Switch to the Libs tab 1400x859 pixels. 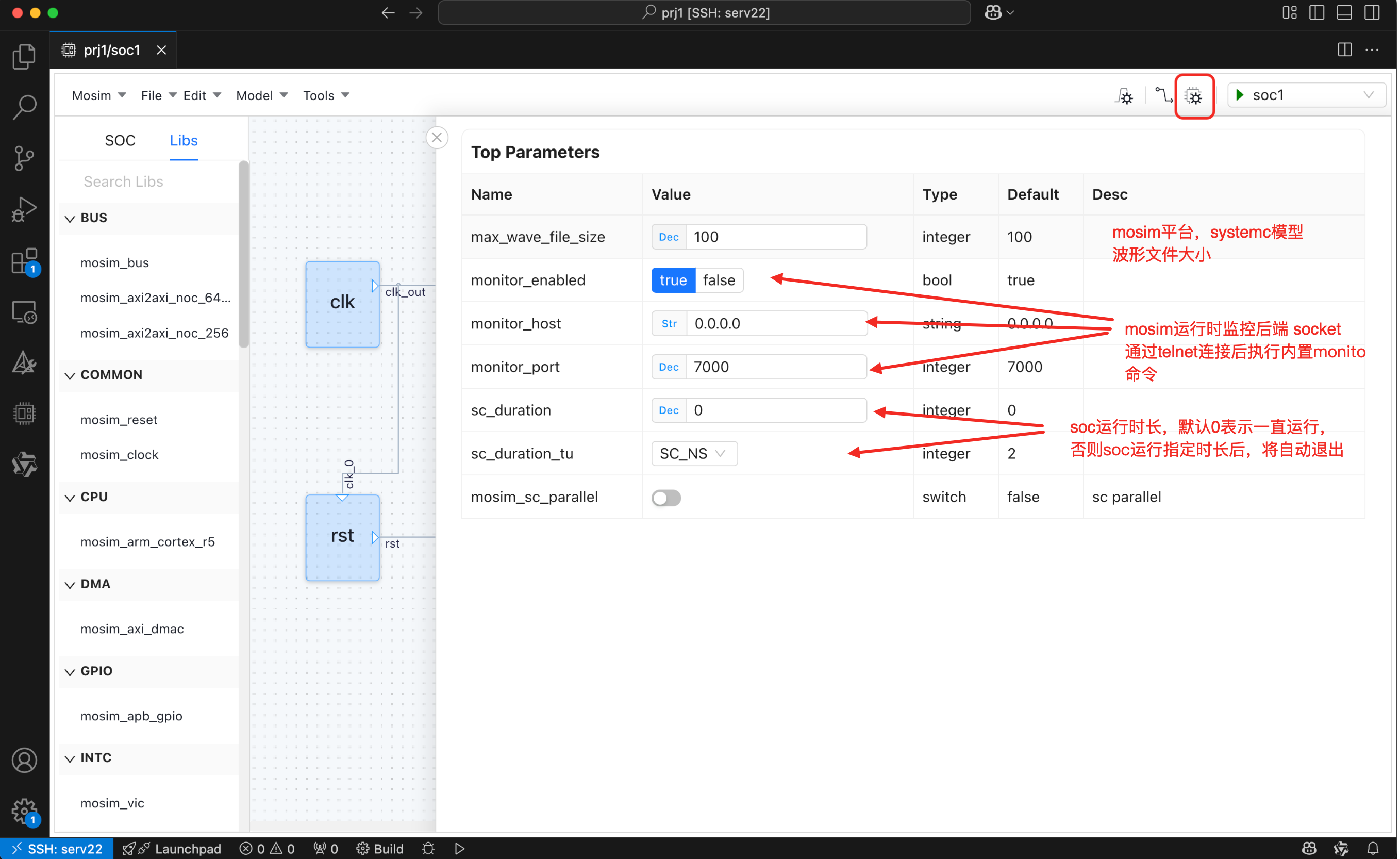(x=184, y=140)
